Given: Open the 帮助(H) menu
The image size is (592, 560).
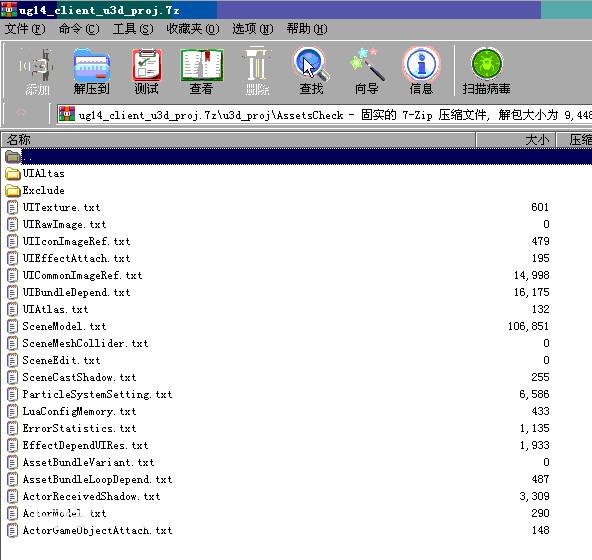Looking at the screenshot, I should pos(307,29).
